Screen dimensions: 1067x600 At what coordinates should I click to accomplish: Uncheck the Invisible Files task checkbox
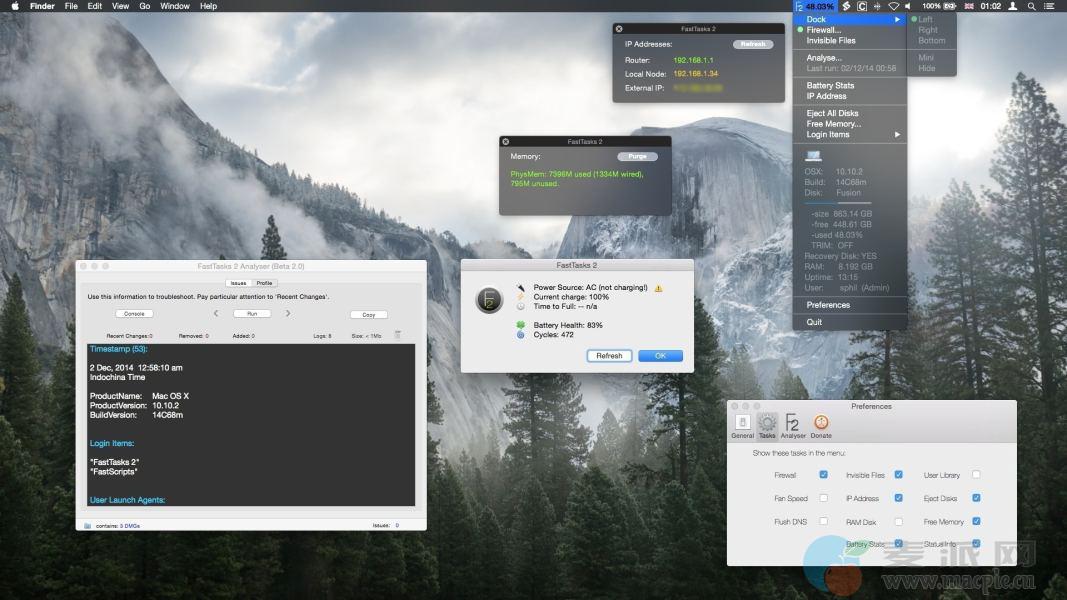(x=899, y=475)
